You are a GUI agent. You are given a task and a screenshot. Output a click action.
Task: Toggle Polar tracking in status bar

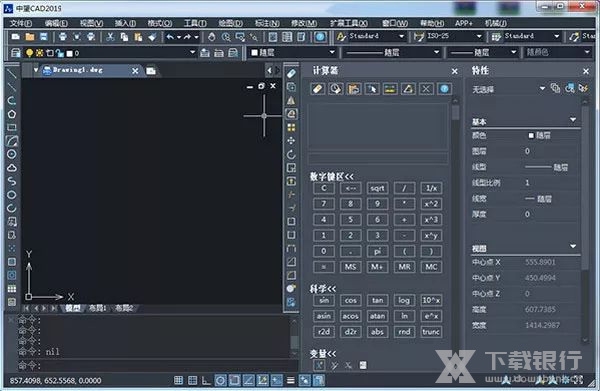[x=220, y=380]
